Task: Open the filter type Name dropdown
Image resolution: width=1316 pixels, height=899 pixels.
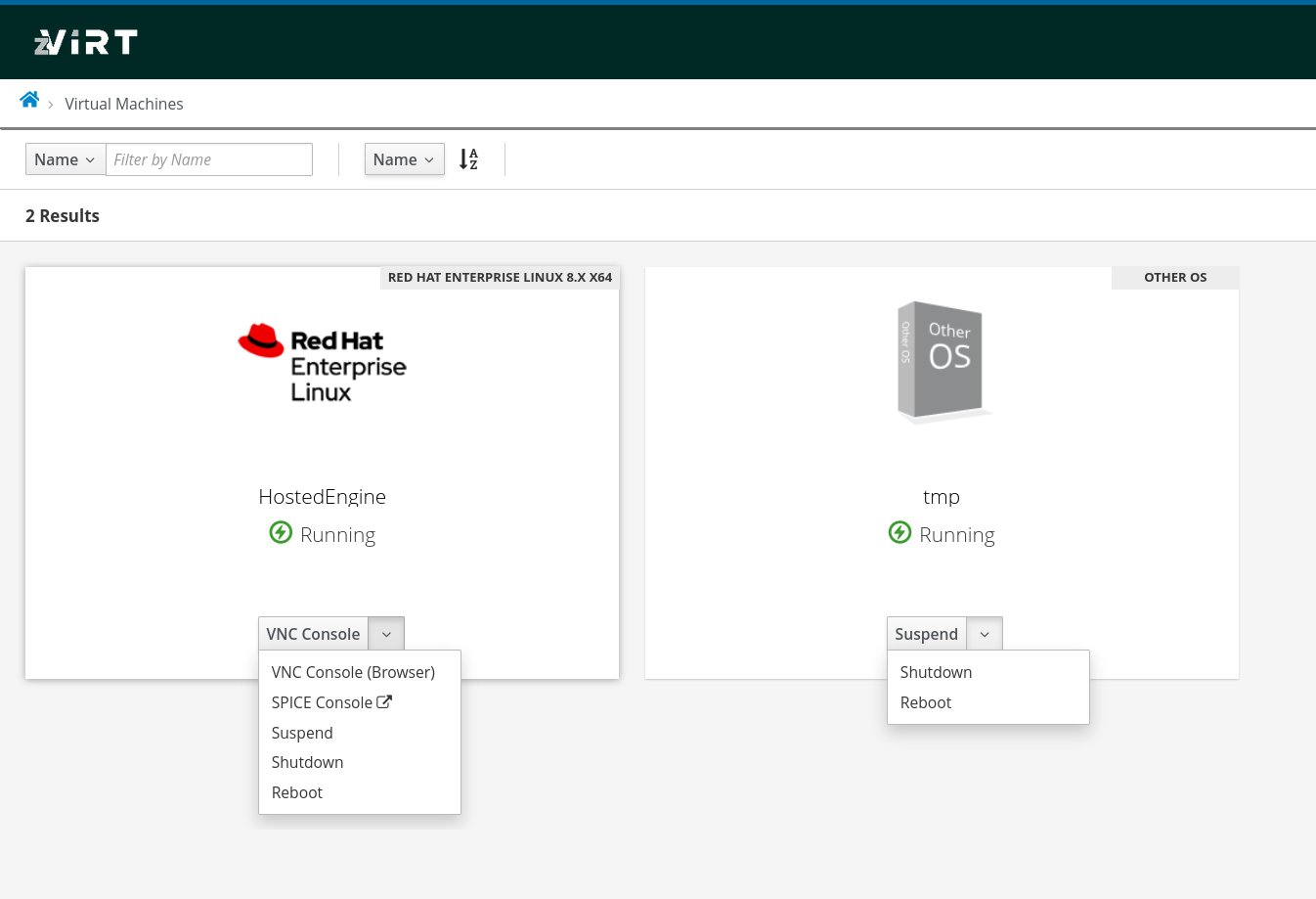Action: click(x=66, y=159)
